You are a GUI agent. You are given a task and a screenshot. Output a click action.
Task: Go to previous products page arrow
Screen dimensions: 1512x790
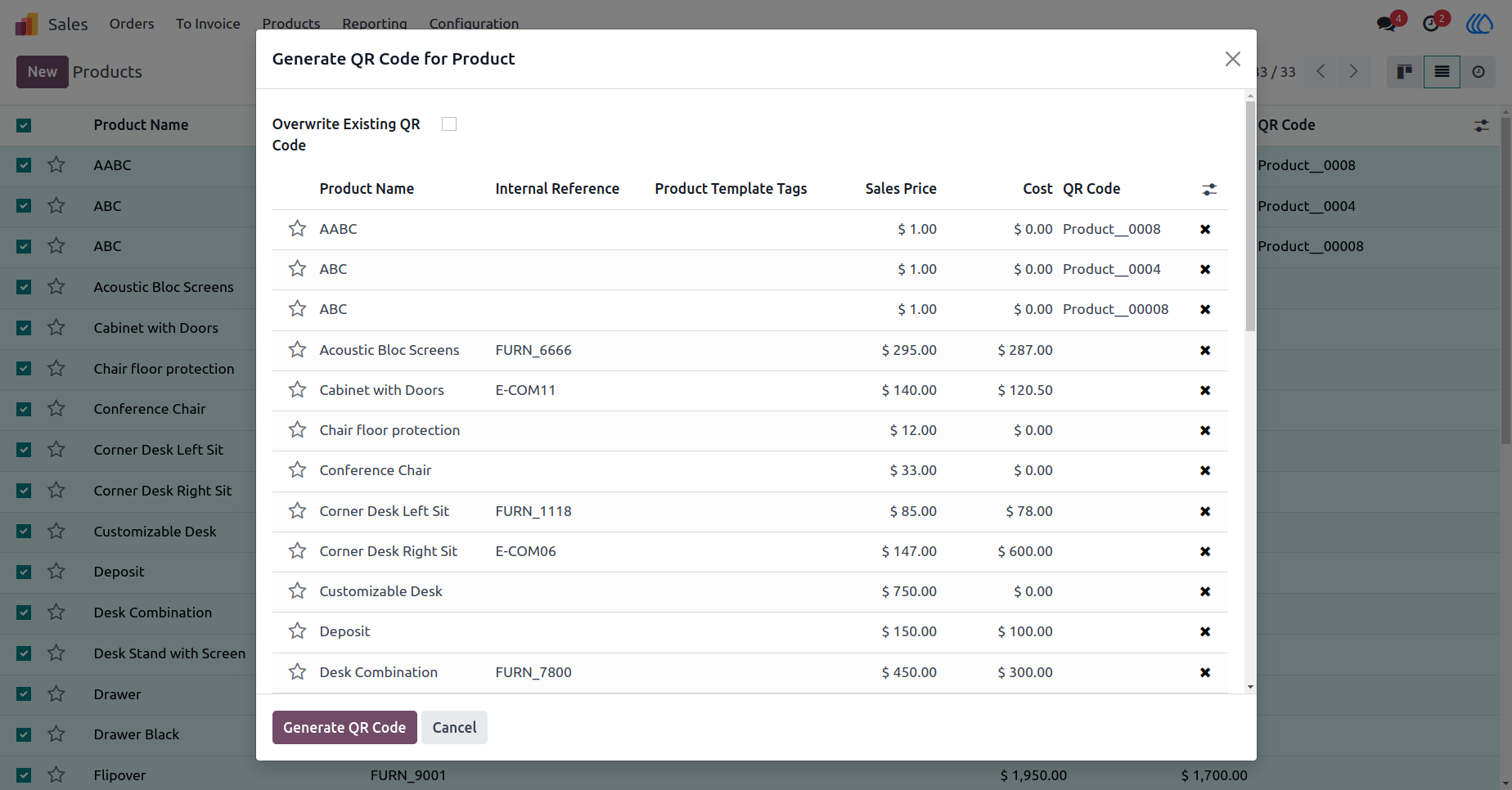(x=1321, y=72)
